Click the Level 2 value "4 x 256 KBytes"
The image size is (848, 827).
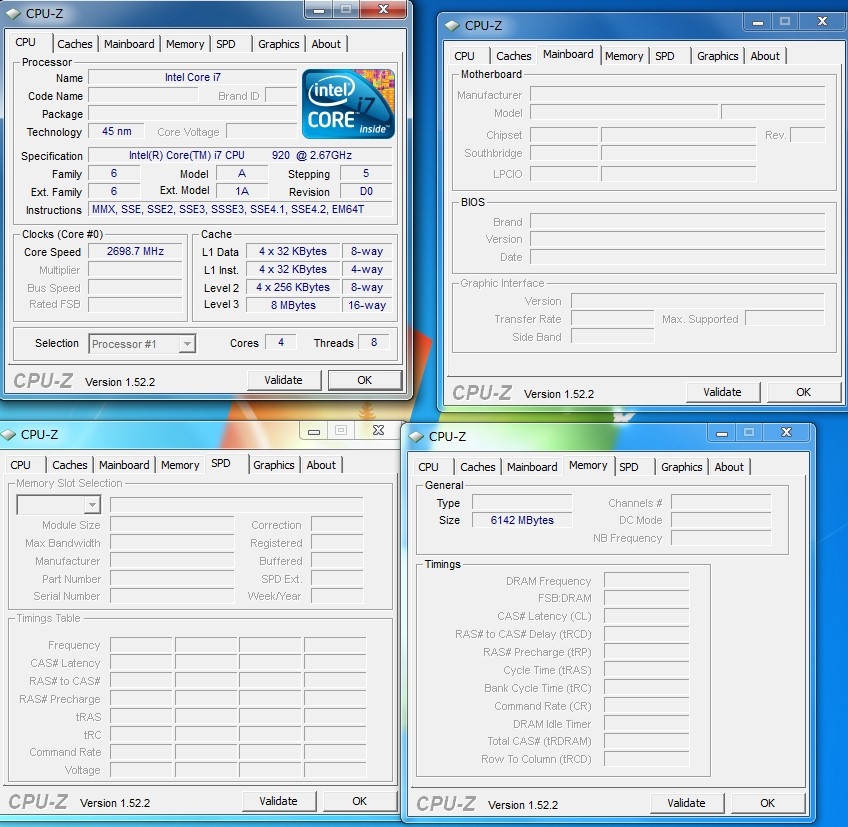(293, 287)
